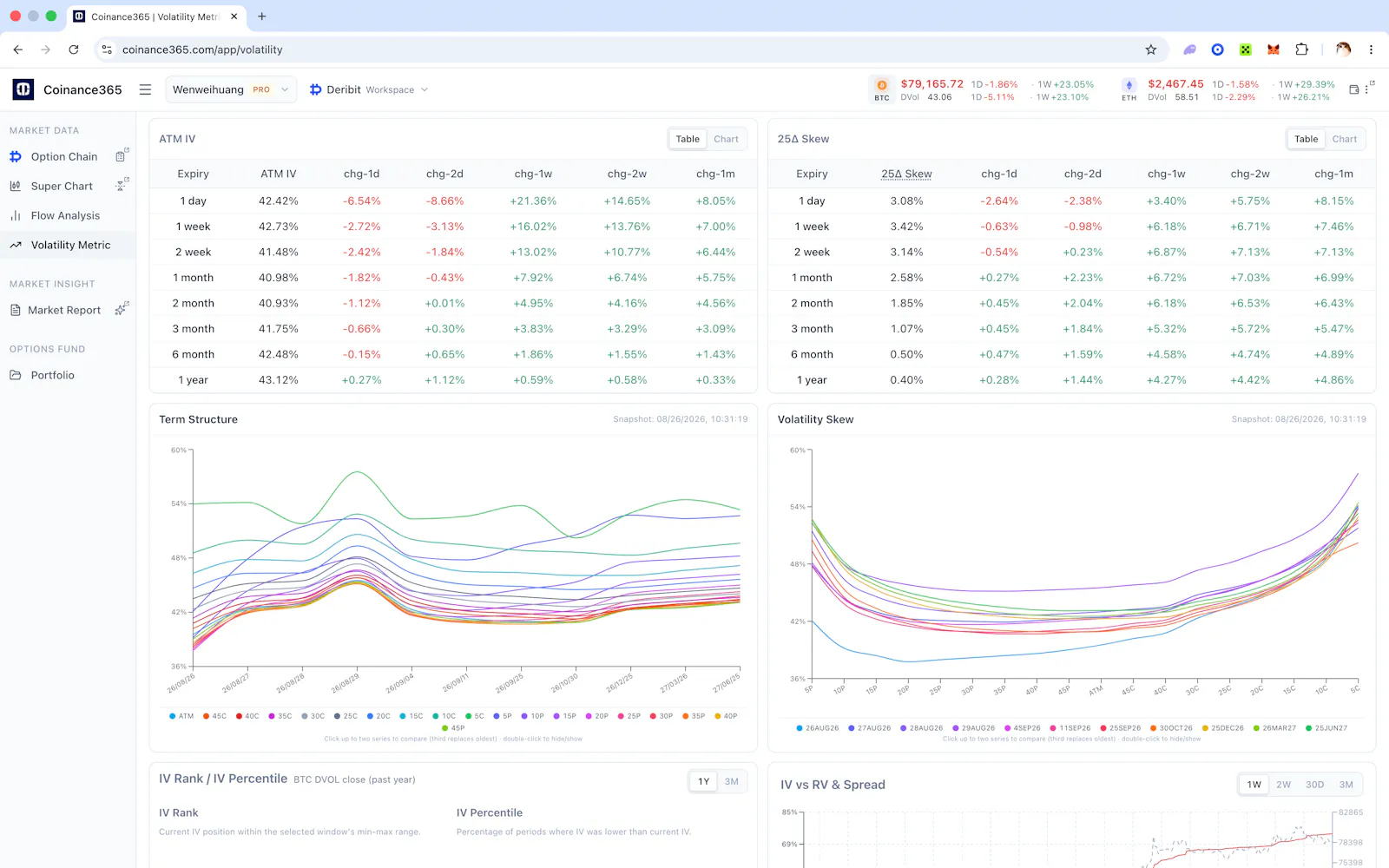Open the browser extensions puzzle icon
The height and width of the screenshot is (868, 1389).
pyautogui.click(x=1301, y=49)
